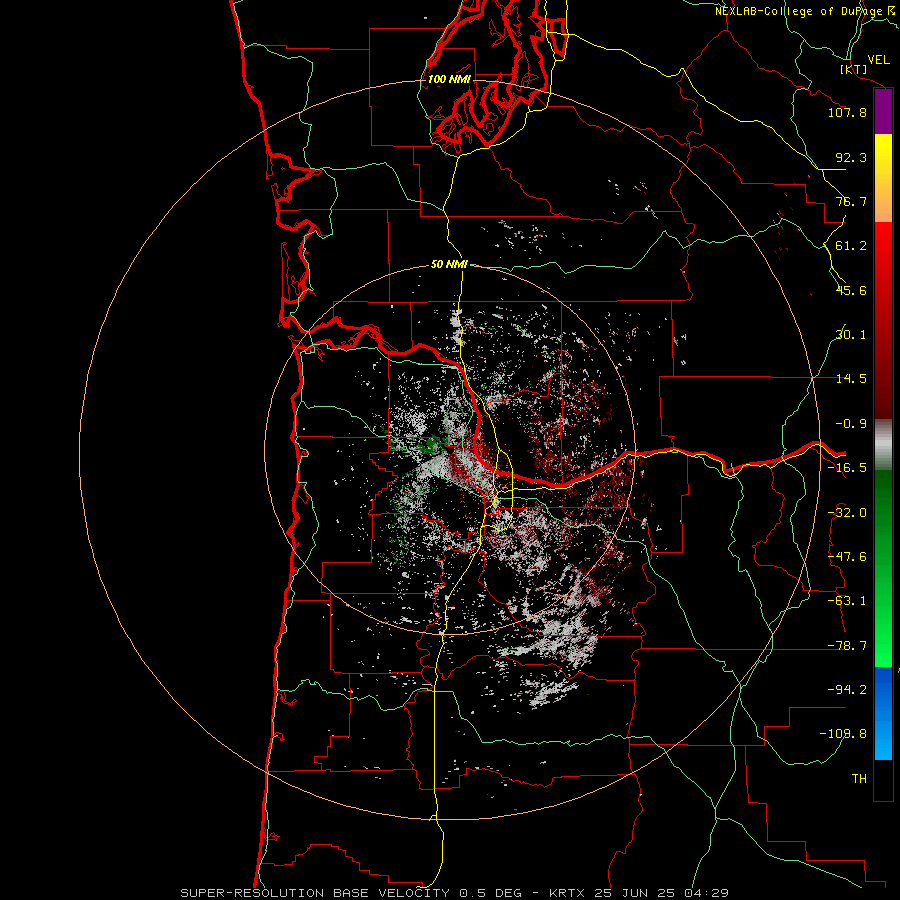
Task: Click the Super-Resolution Base Velocity caption
Action: pyautogui.click(x=455, y=893)
